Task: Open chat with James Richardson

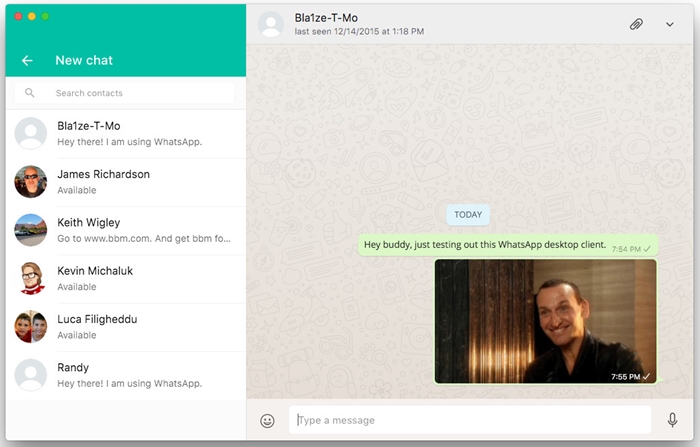Action: (x=130, y=181)
